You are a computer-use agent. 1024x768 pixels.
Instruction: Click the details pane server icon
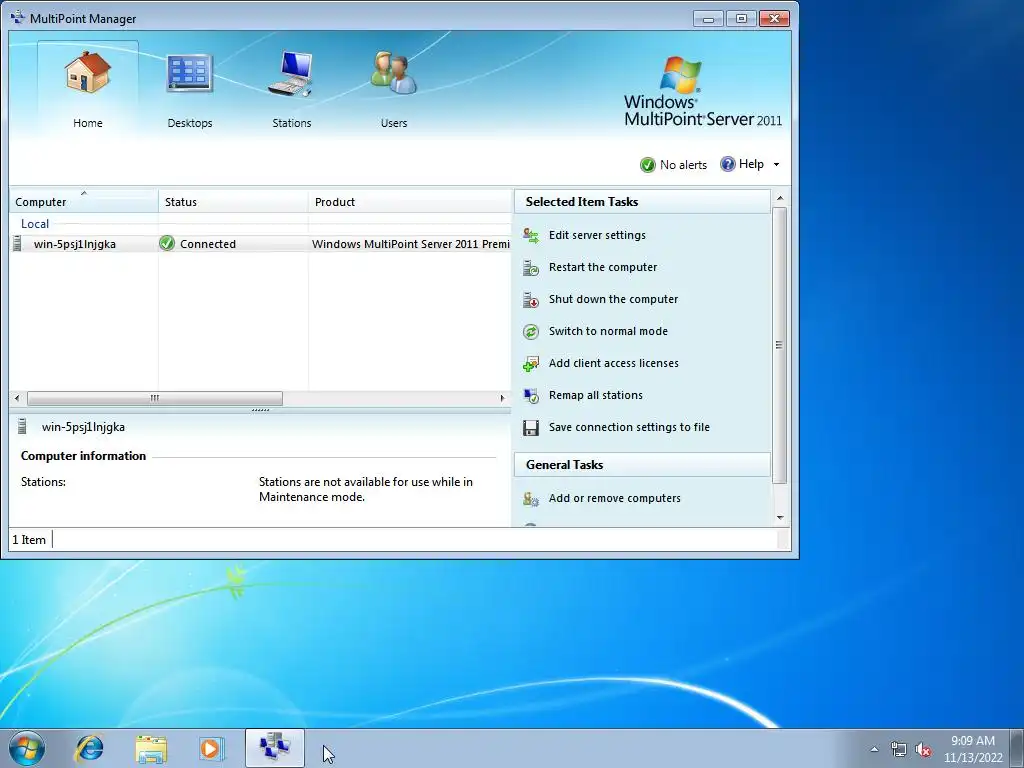point(22,426)
